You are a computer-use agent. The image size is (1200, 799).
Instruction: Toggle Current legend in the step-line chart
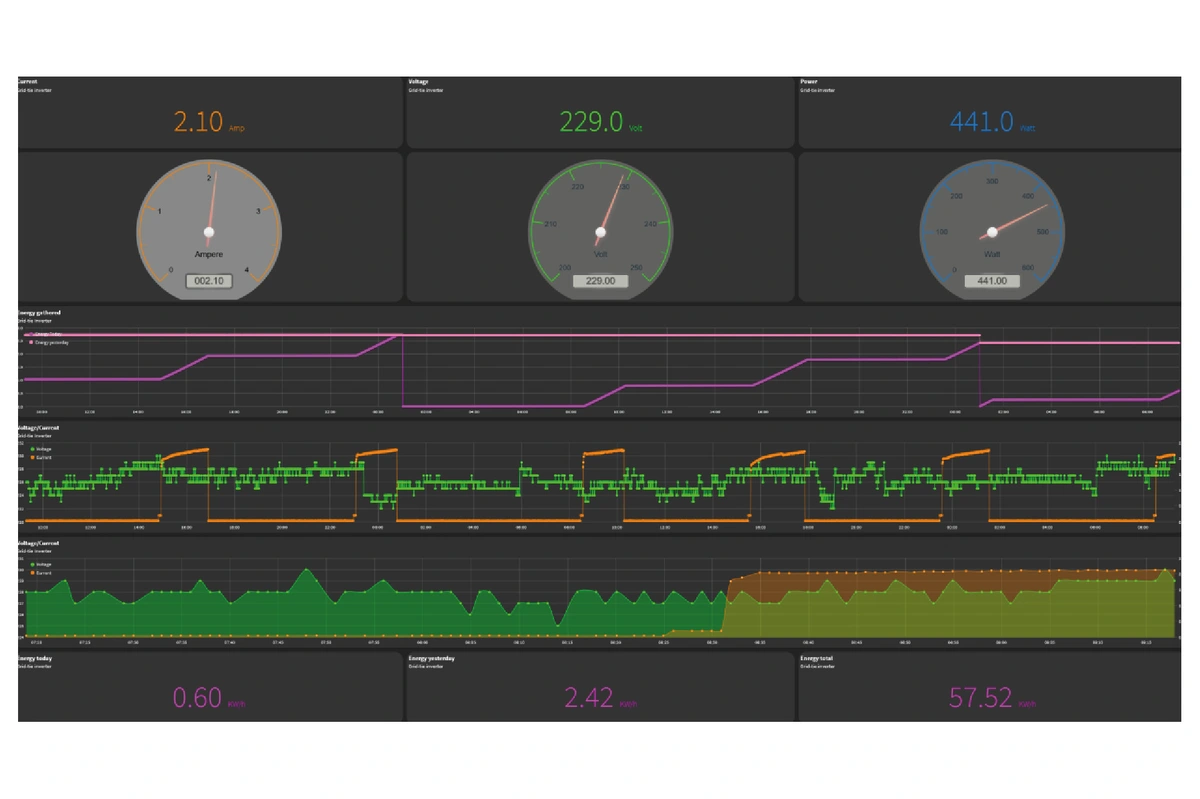click(41, 457)
